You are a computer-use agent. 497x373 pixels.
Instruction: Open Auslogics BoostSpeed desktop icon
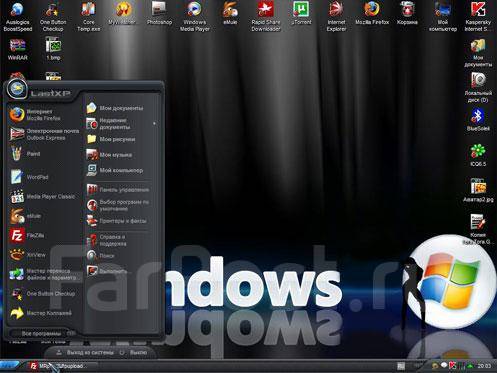click(x=18, y=17)
